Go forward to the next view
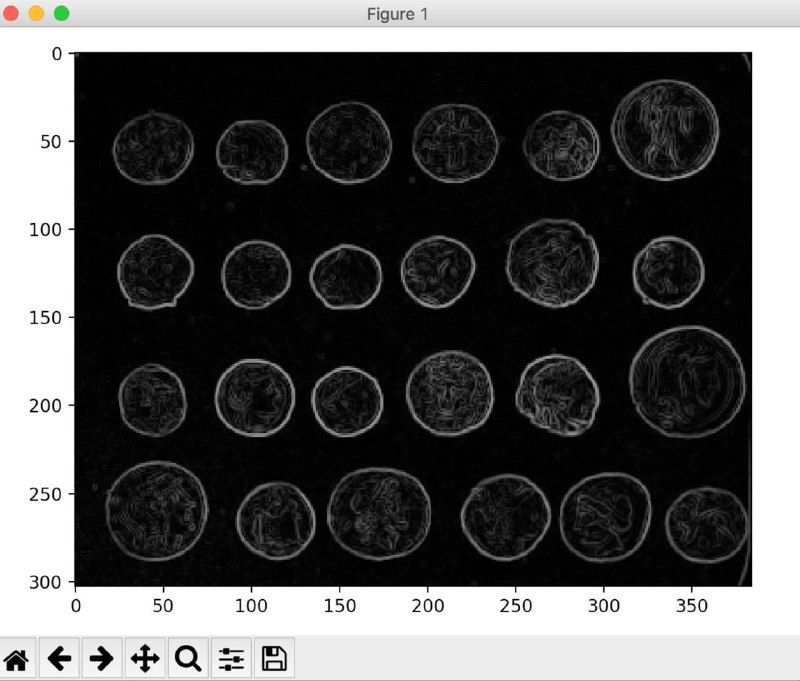Viewport: 800px width, 681px height. tap(102, 659)
